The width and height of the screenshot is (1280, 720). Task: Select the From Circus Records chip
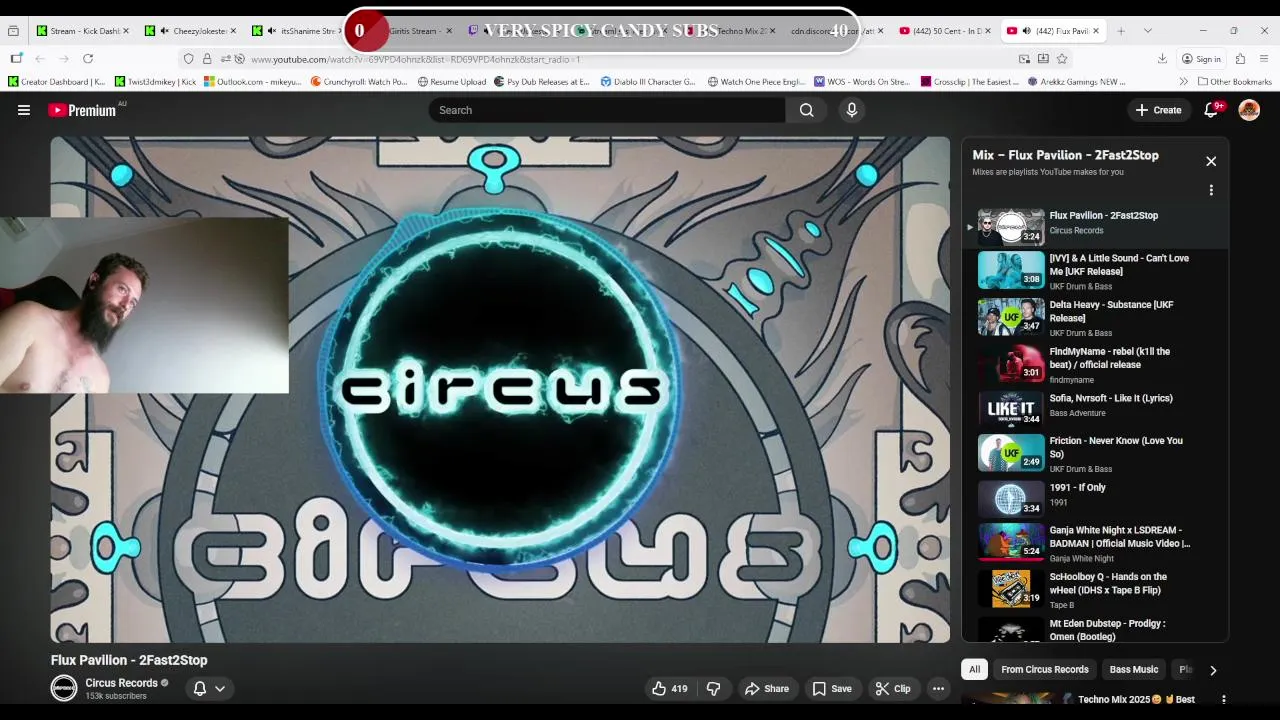click(x=1044, y=670)
